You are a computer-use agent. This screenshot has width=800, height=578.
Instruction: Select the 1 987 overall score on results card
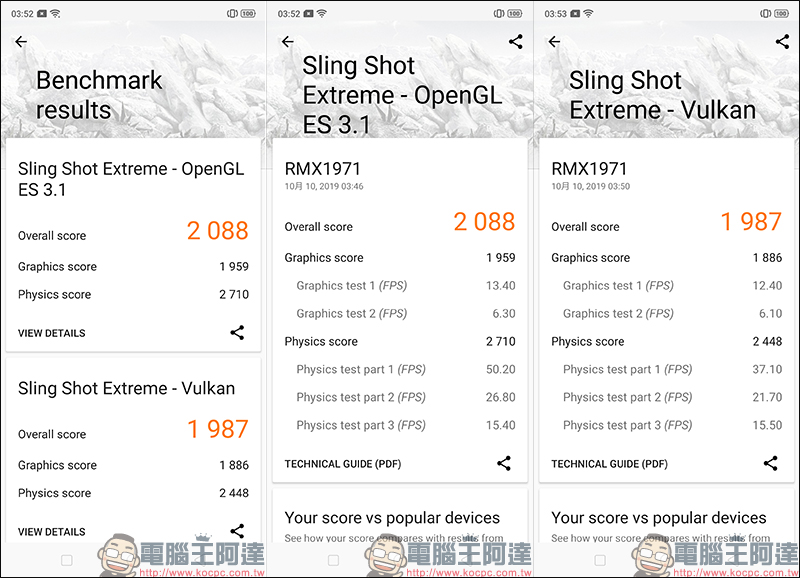pos(218,429)
